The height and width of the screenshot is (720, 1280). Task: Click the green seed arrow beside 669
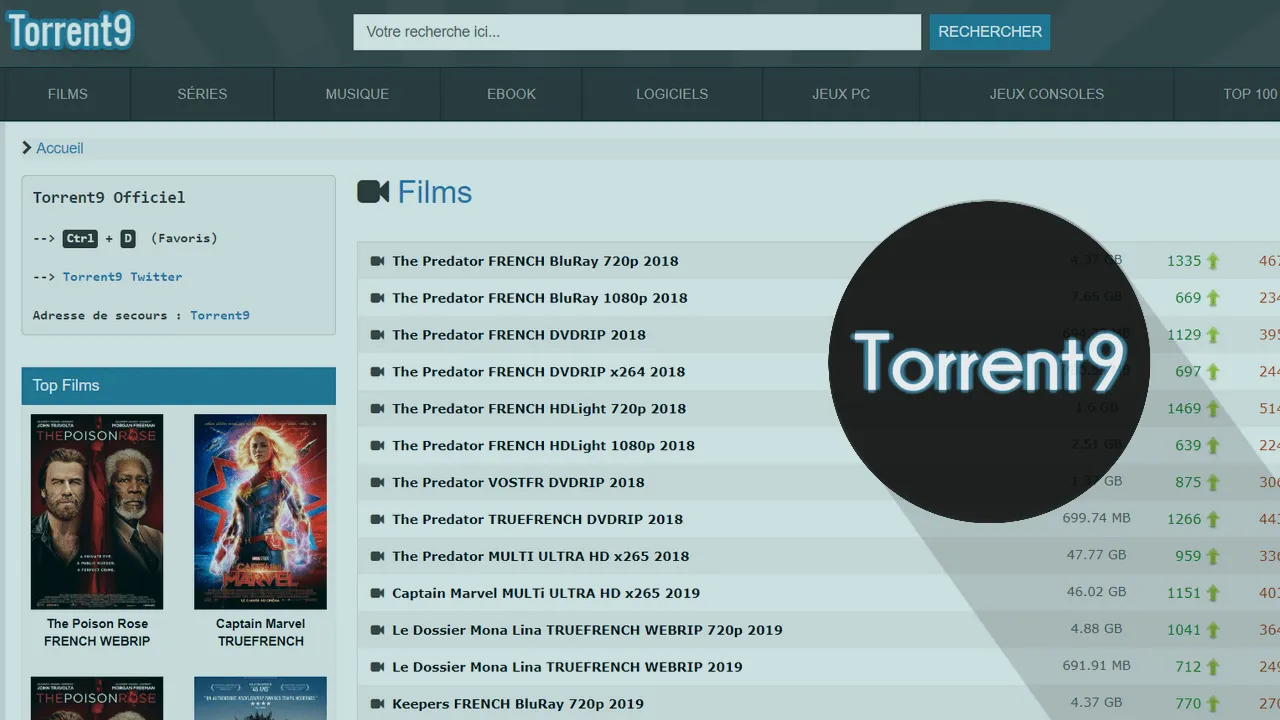1214,297
